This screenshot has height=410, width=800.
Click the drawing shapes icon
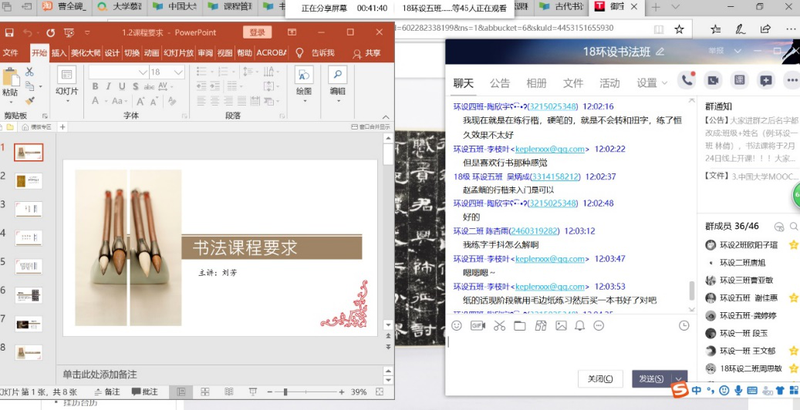[304, 75]
